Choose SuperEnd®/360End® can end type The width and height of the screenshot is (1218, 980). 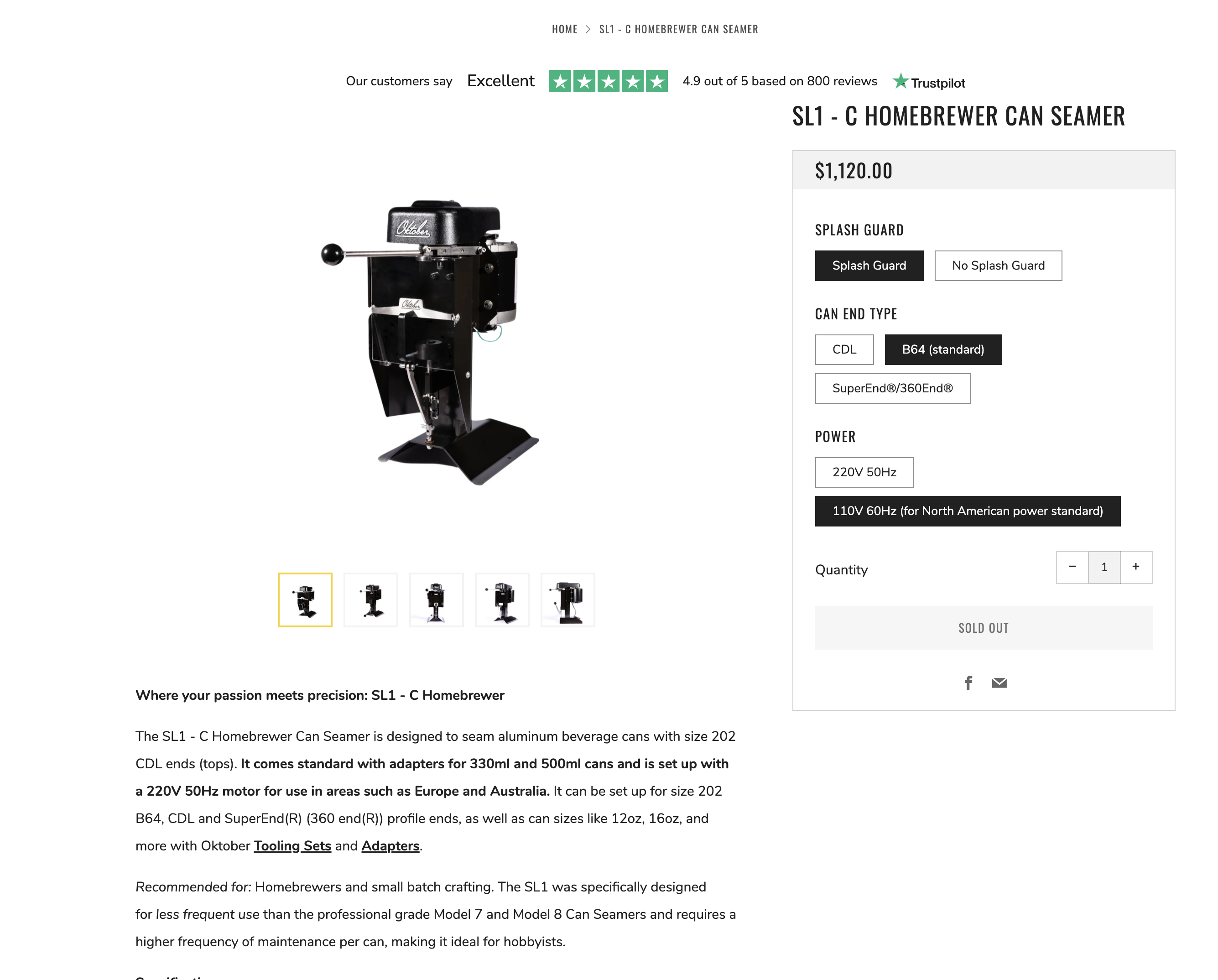(x=892, y=388)
